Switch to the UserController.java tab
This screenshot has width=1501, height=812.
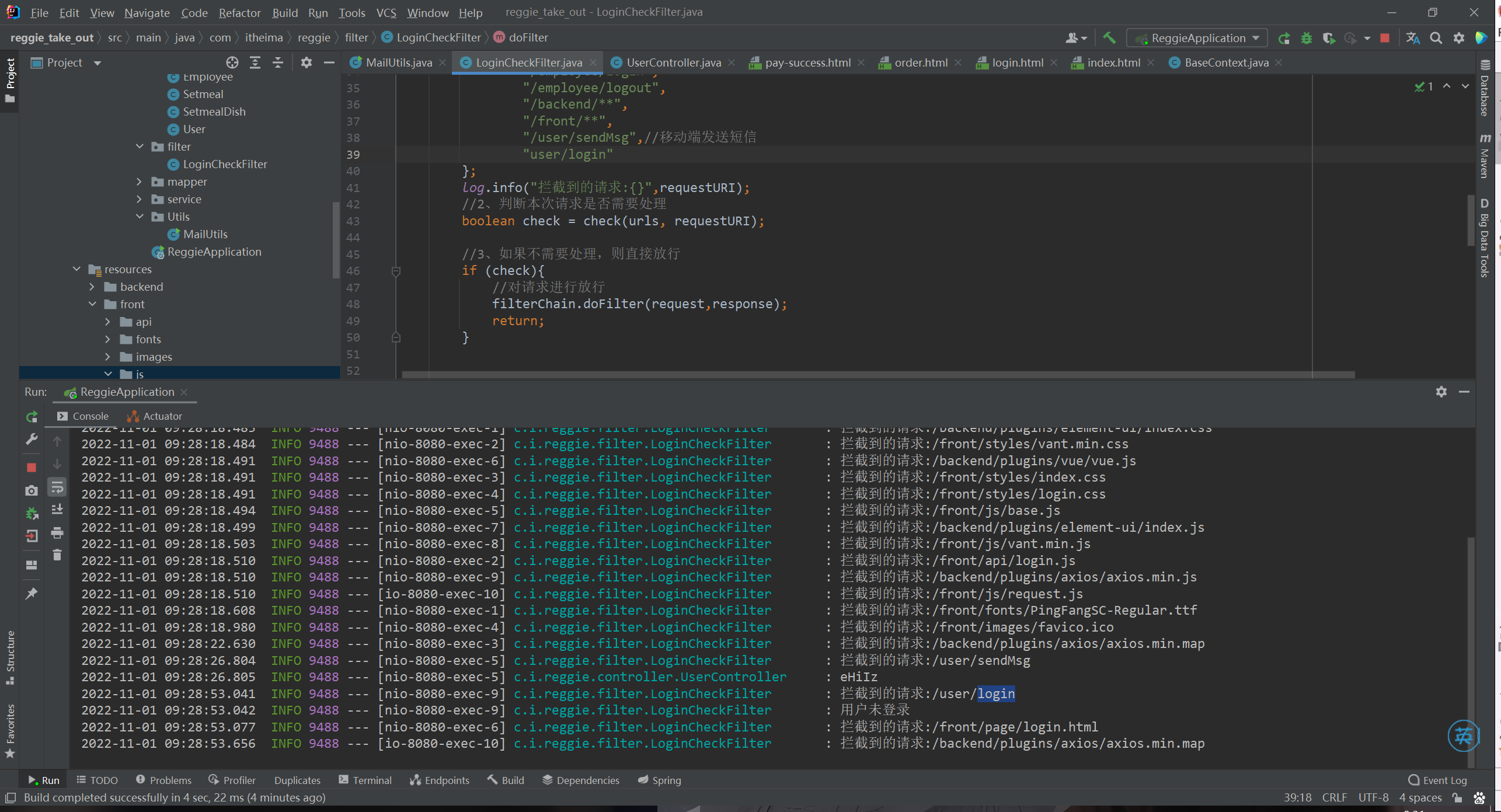click(673, 62)
